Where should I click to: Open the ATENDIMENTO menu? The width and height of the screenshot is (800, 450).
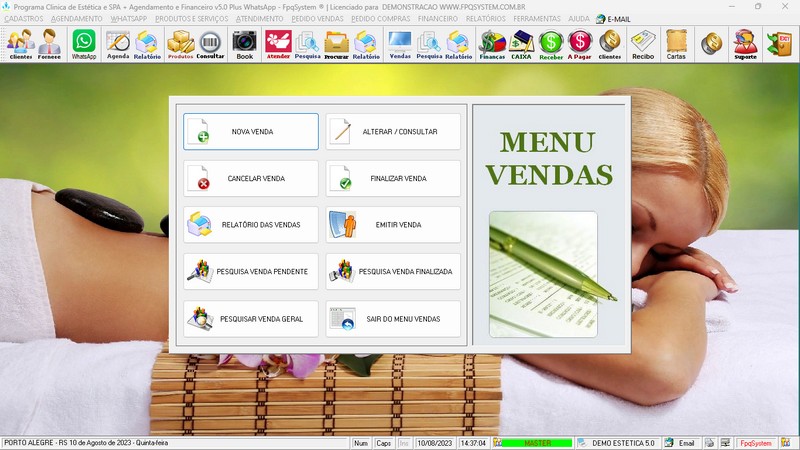259,19
